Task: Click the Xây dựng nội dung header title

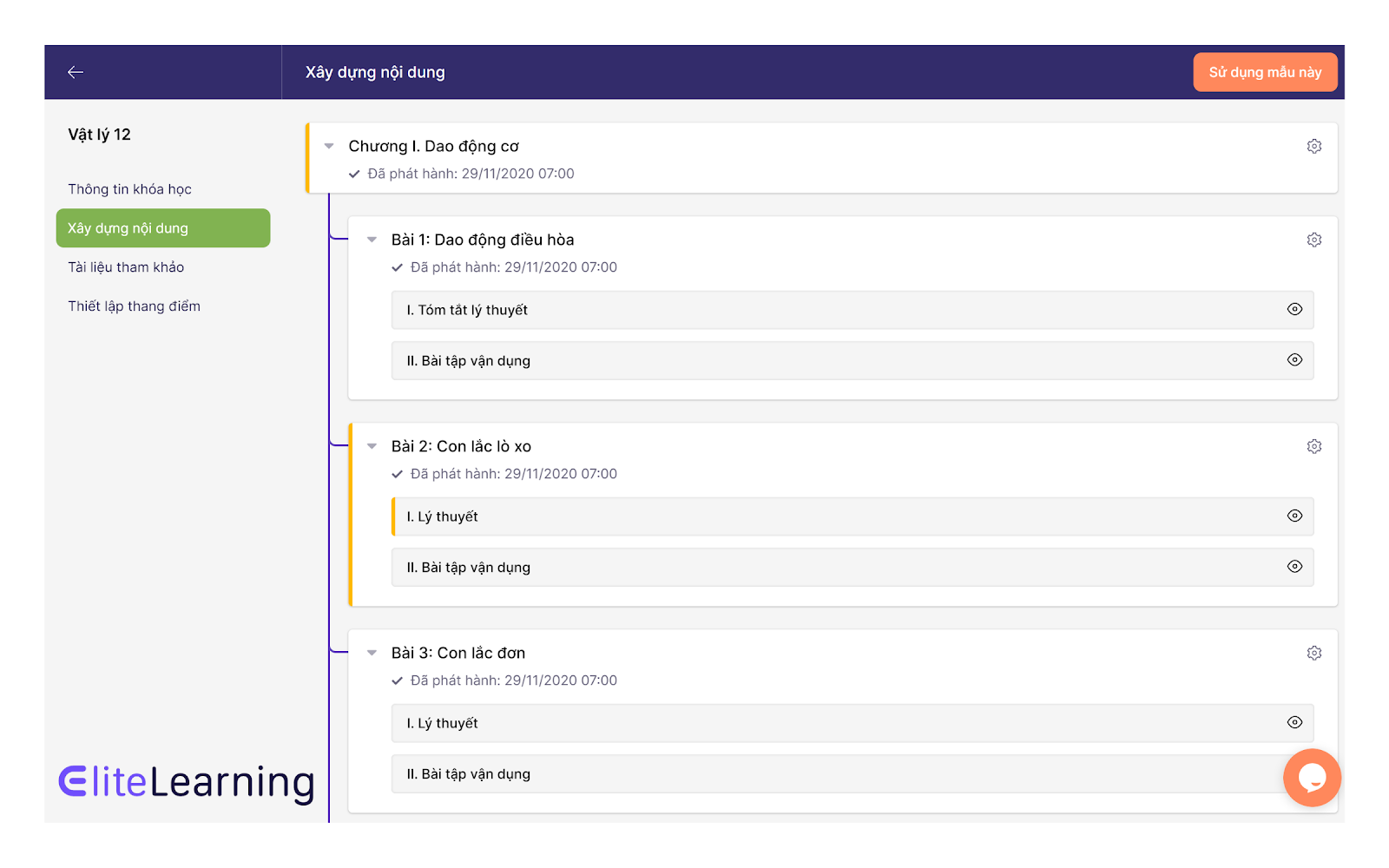Action: click(375, 72)
